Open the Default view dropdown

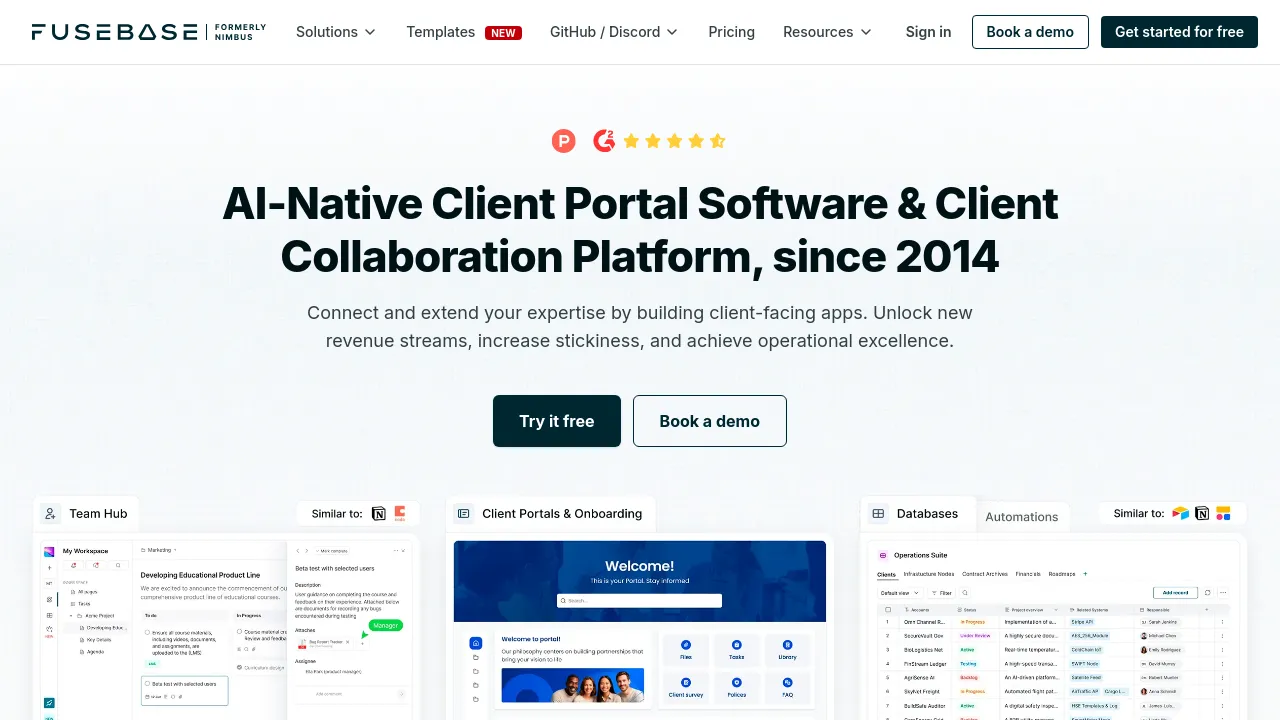899,593
